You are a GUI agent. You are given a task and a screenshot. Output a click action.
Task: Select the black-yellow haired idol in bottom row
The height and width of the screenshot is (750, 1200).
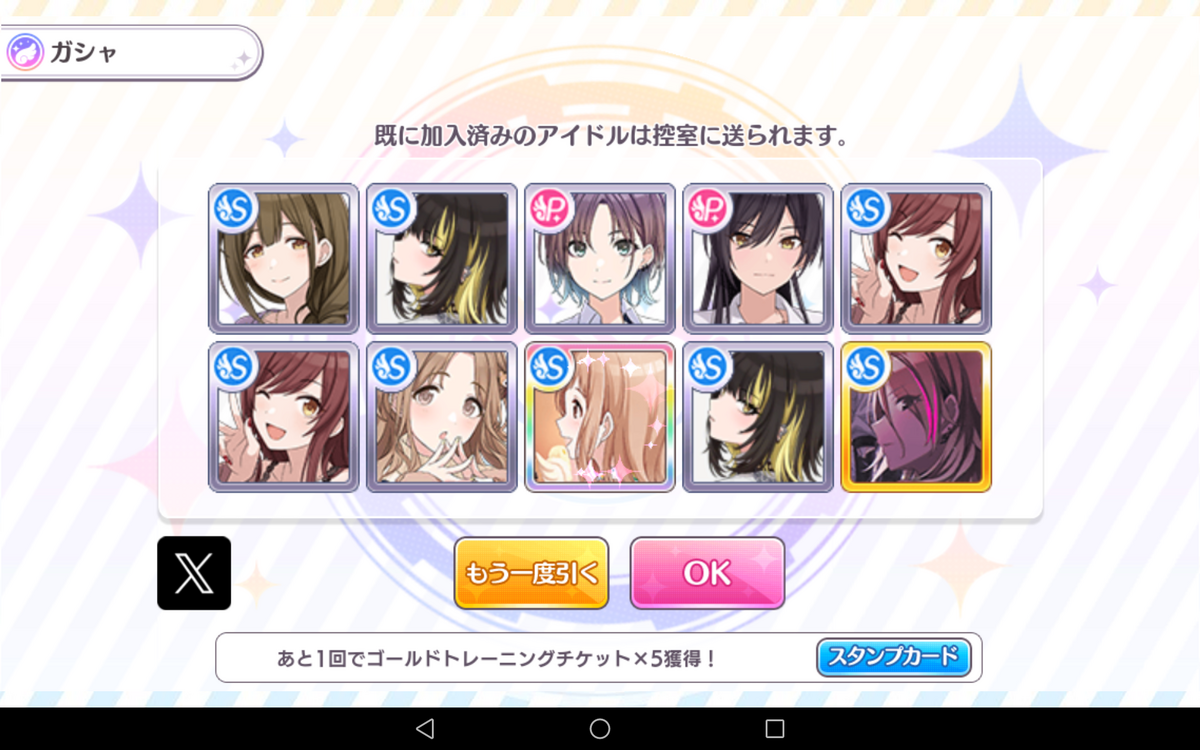tap(758, 417)
